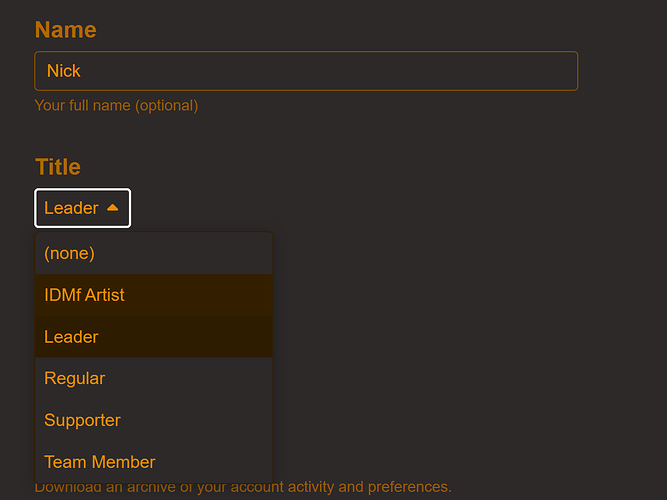Focus the Name input field

[x=305, y=71]
